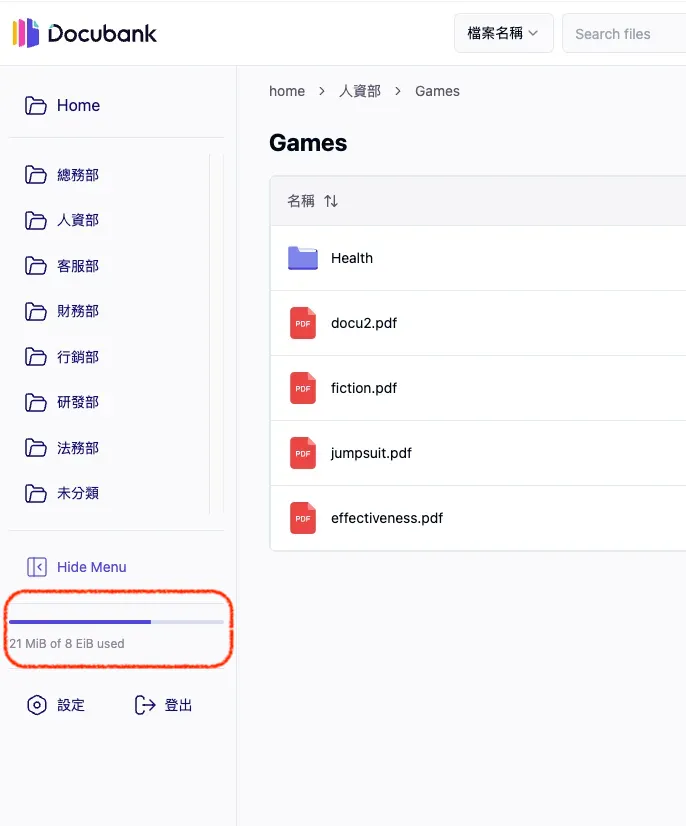The height and width of the screenshot is (826, 686).
Task: Click the storage usage progress bar
Action: tap(116, 622)
